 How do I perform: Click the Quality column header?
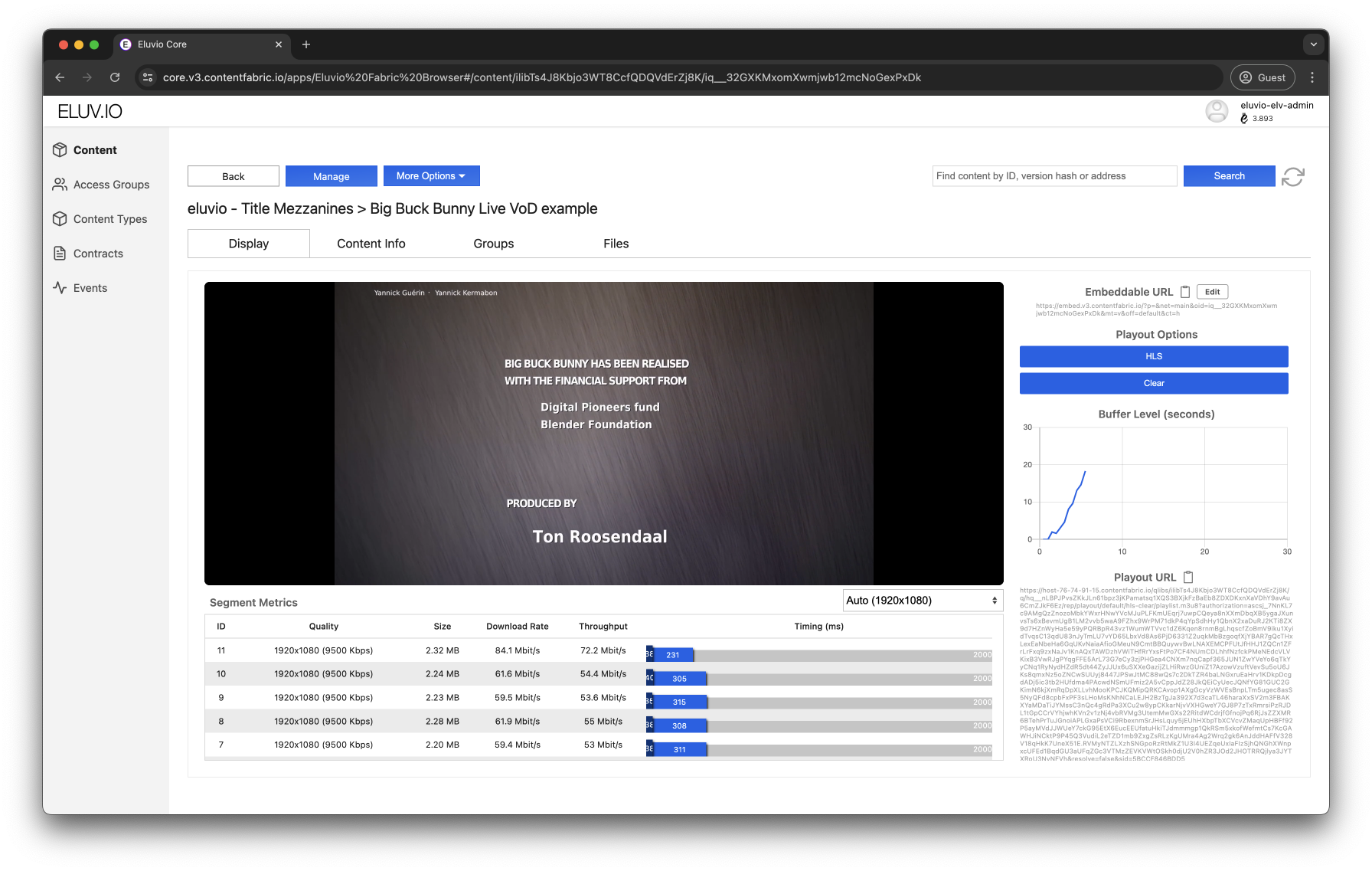324,627
